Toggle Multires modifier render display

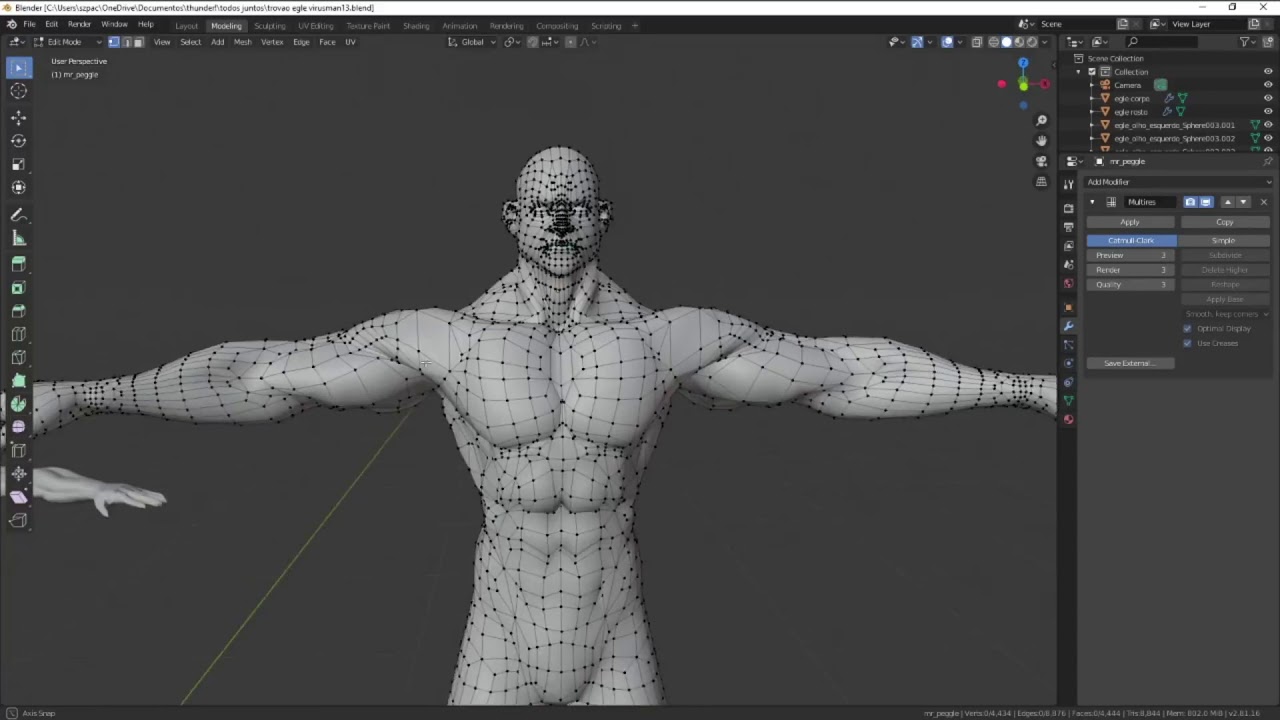coord(1190,202)
